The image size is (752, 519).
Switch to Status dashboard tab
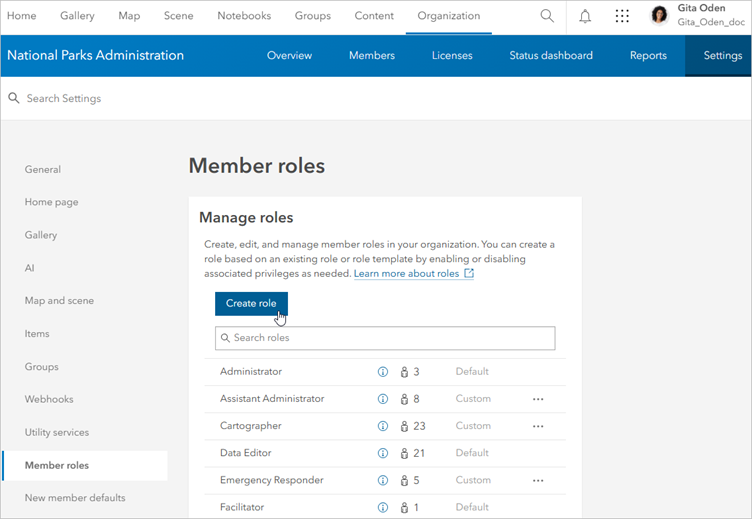point(551,56)
